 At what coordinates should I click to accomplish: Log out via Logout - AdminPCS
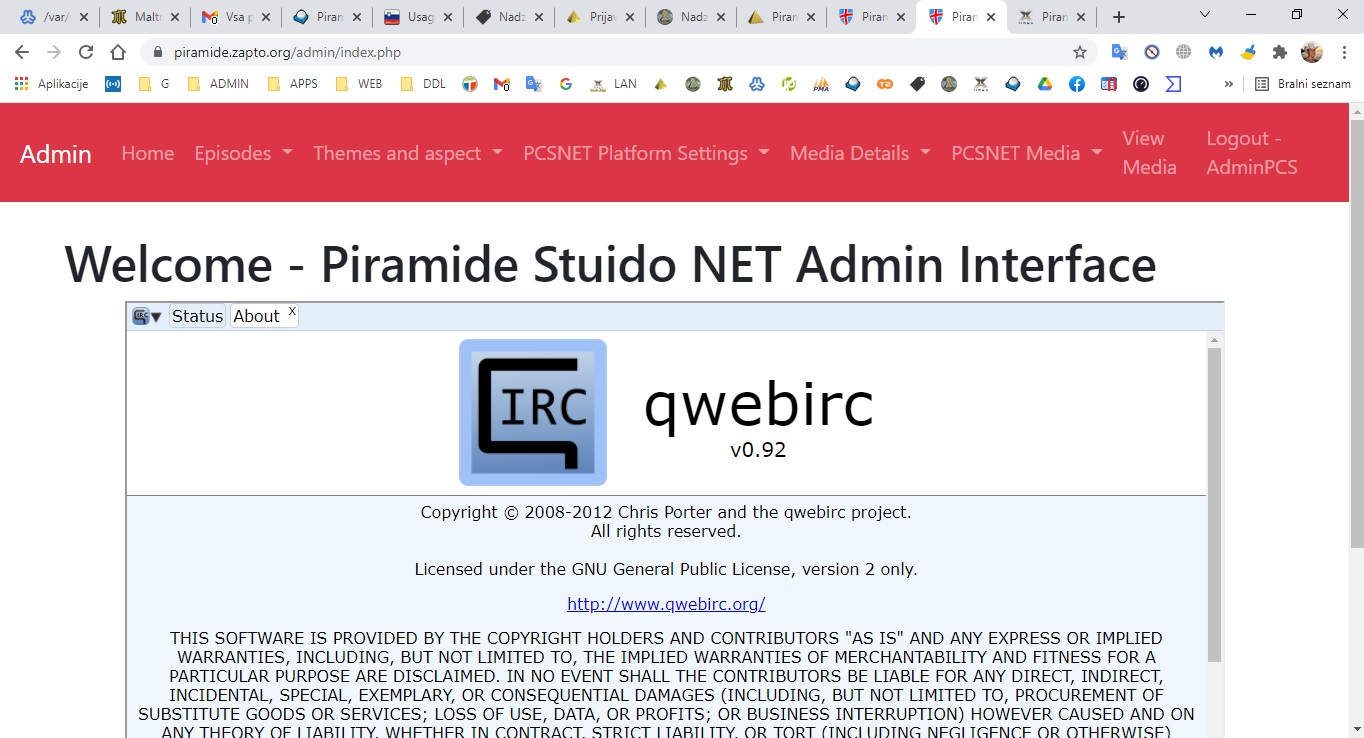click(x=1252, y=153)
